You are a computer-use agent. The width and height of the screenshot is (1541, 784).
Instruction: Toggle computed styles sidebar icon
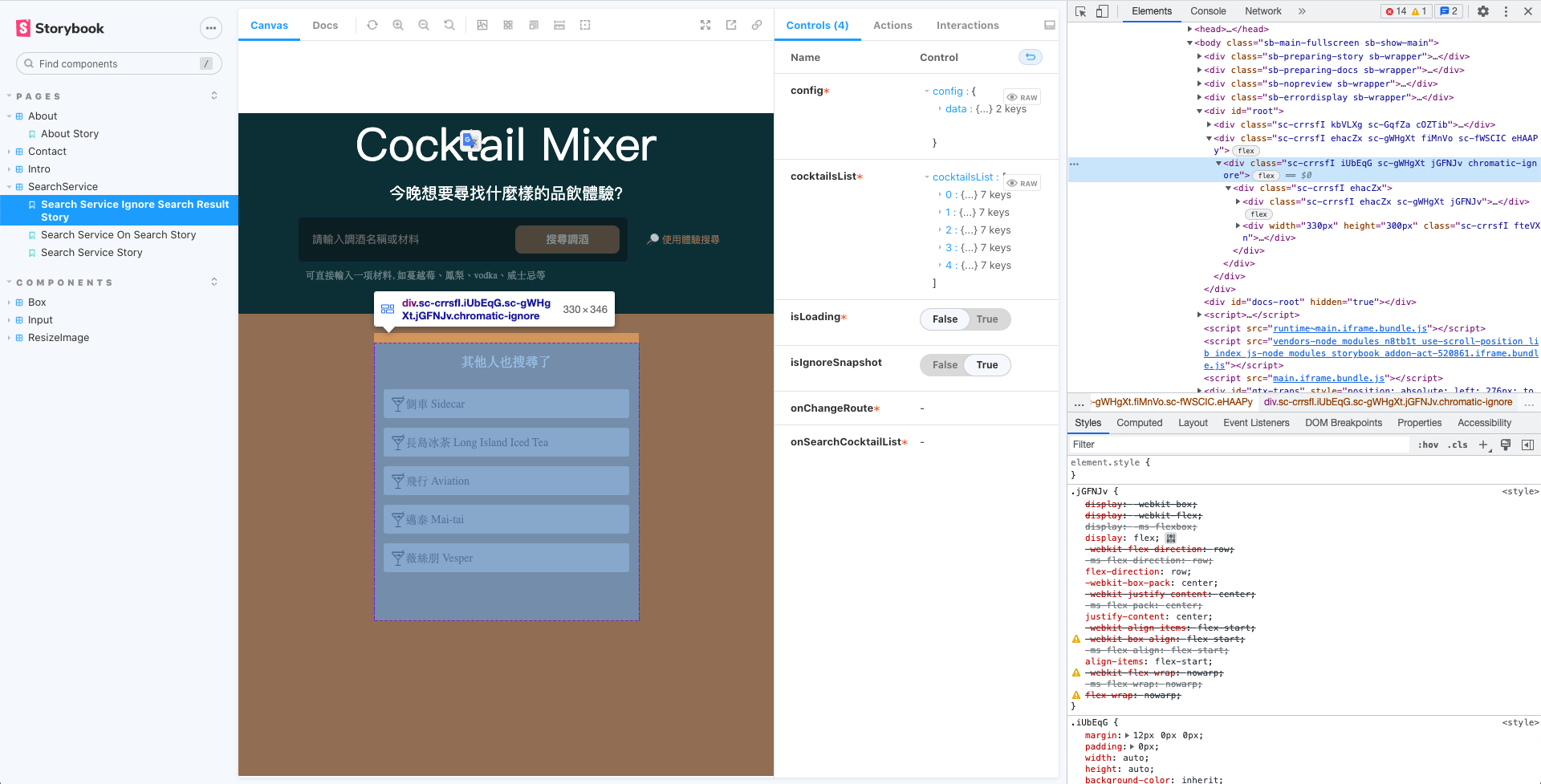1527,445
